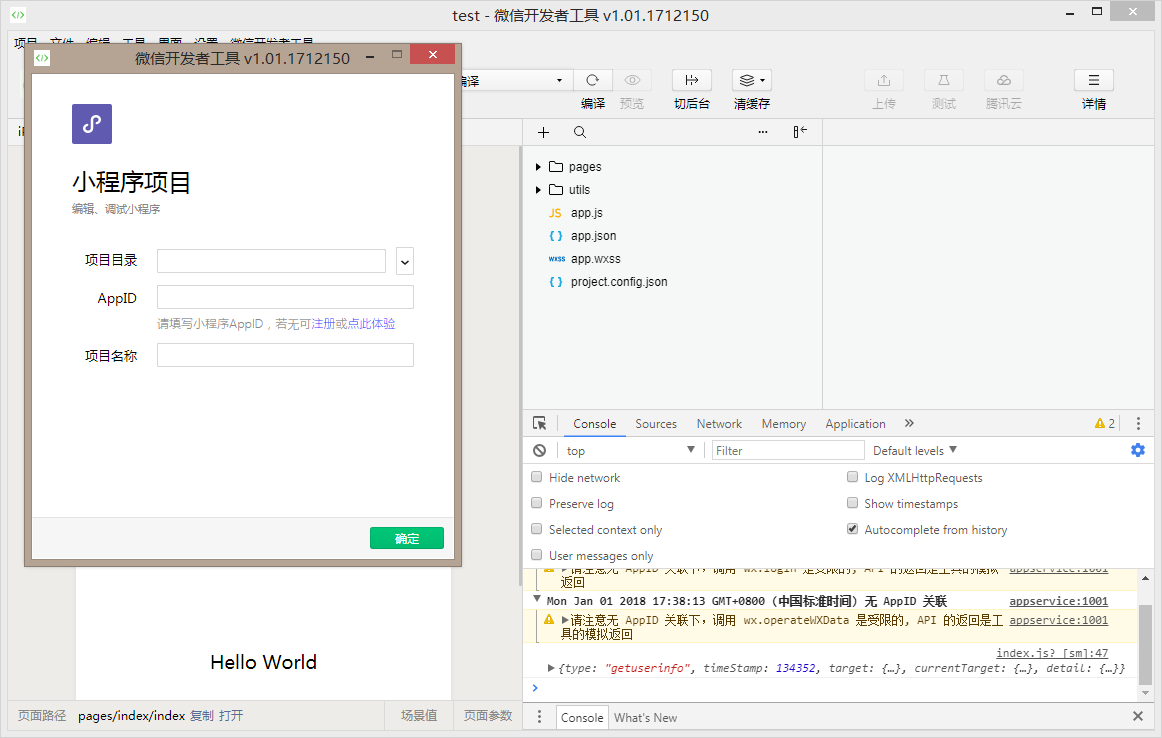Viewport: 1162px width, 738px height.
Task: Enable the Hide network checkbox
Action: pyautogui.click(x=537, y=478)
